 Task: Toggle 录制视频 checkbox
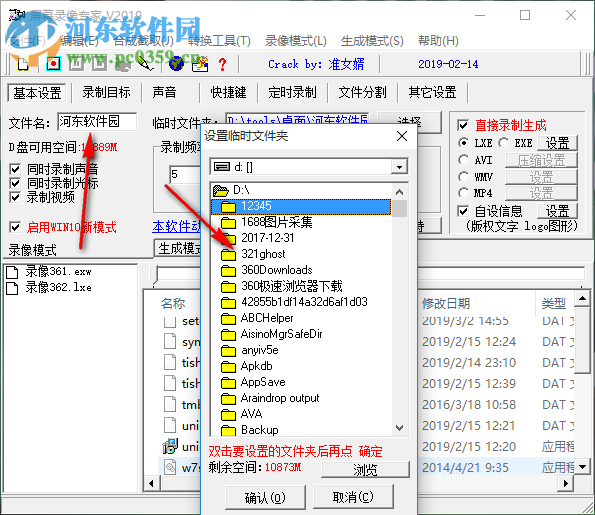click(x=15, y=197)
